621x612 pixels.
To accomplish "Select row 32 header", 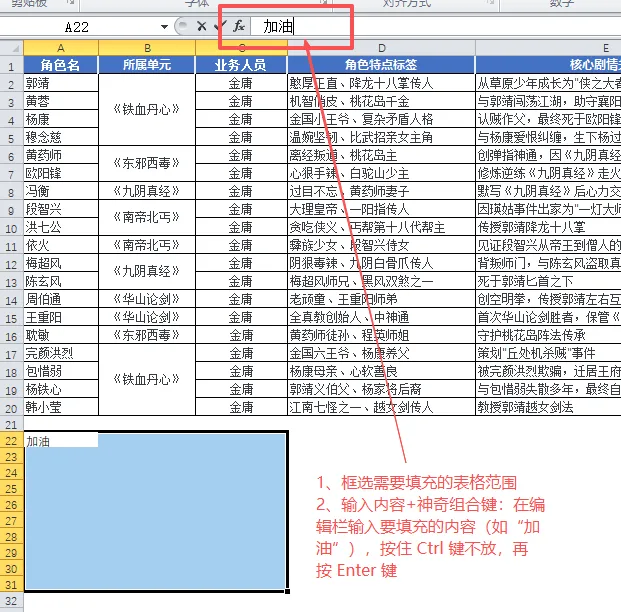I will (11, 601).
